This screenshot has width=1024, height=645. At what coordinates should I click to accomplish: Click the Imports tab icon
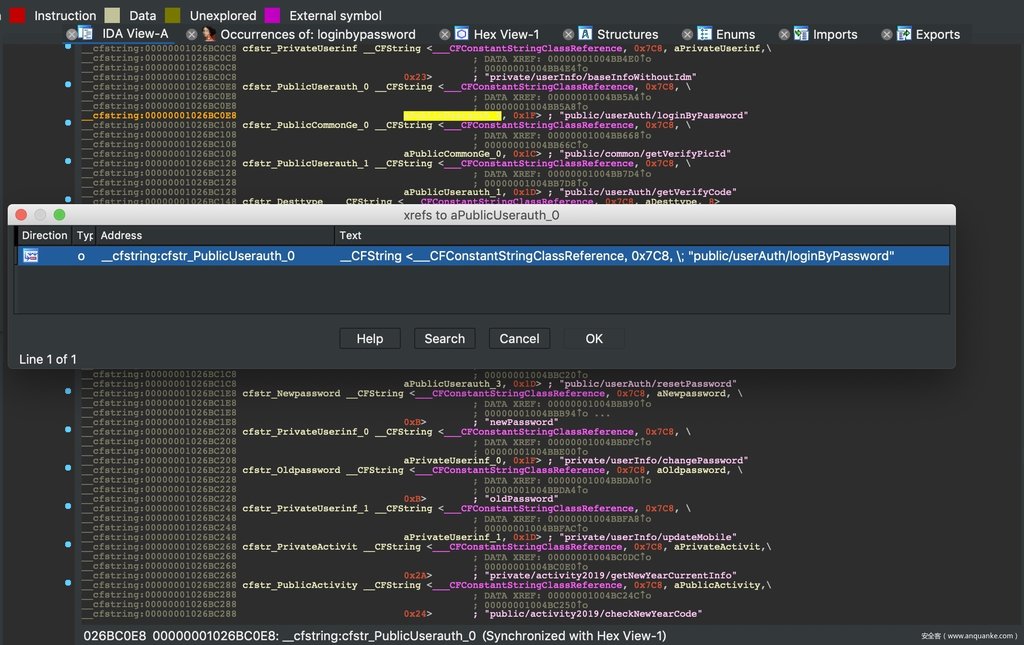pos(801,34)
